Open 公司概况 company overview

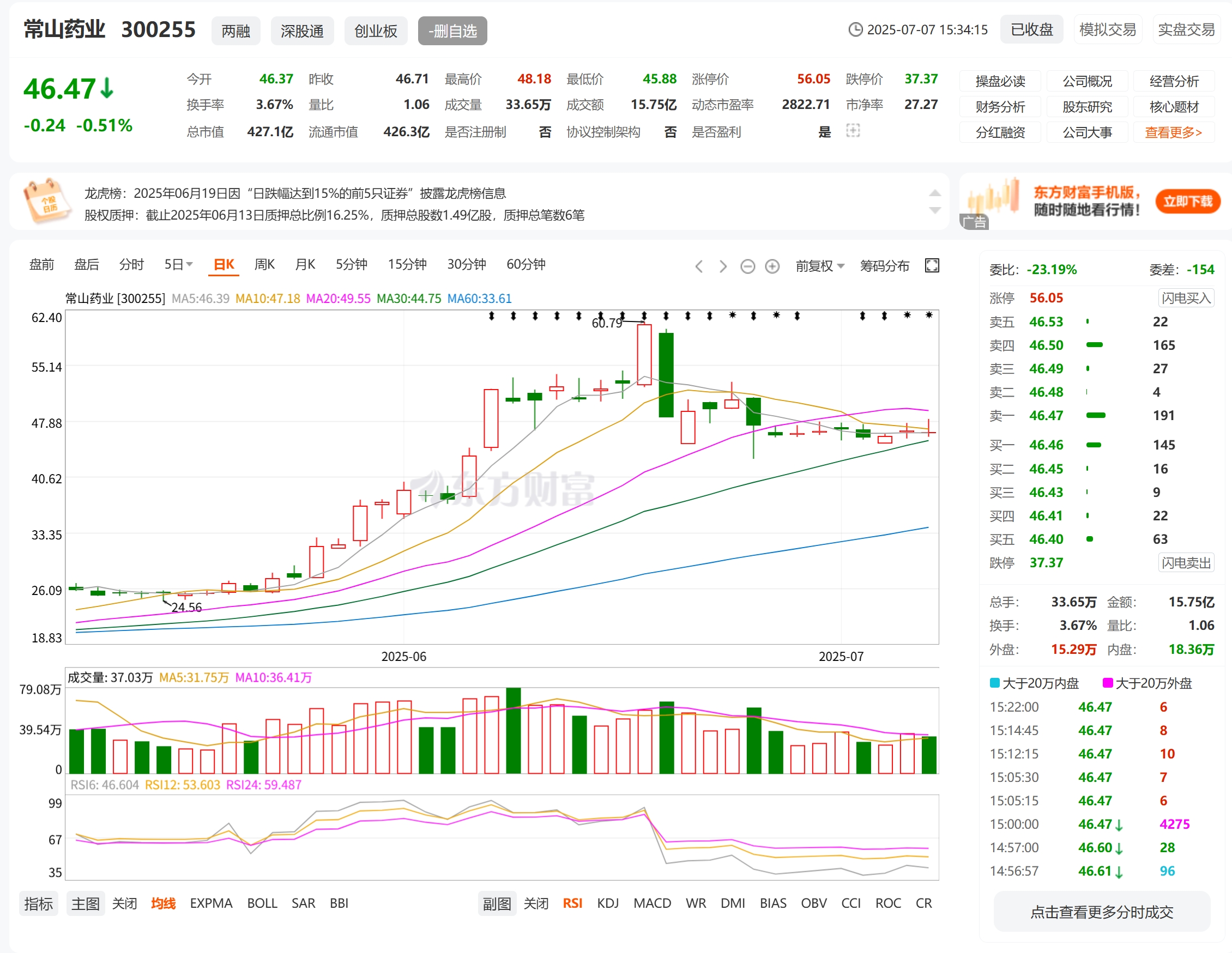pyautogui.click(x=1087, y=81)
